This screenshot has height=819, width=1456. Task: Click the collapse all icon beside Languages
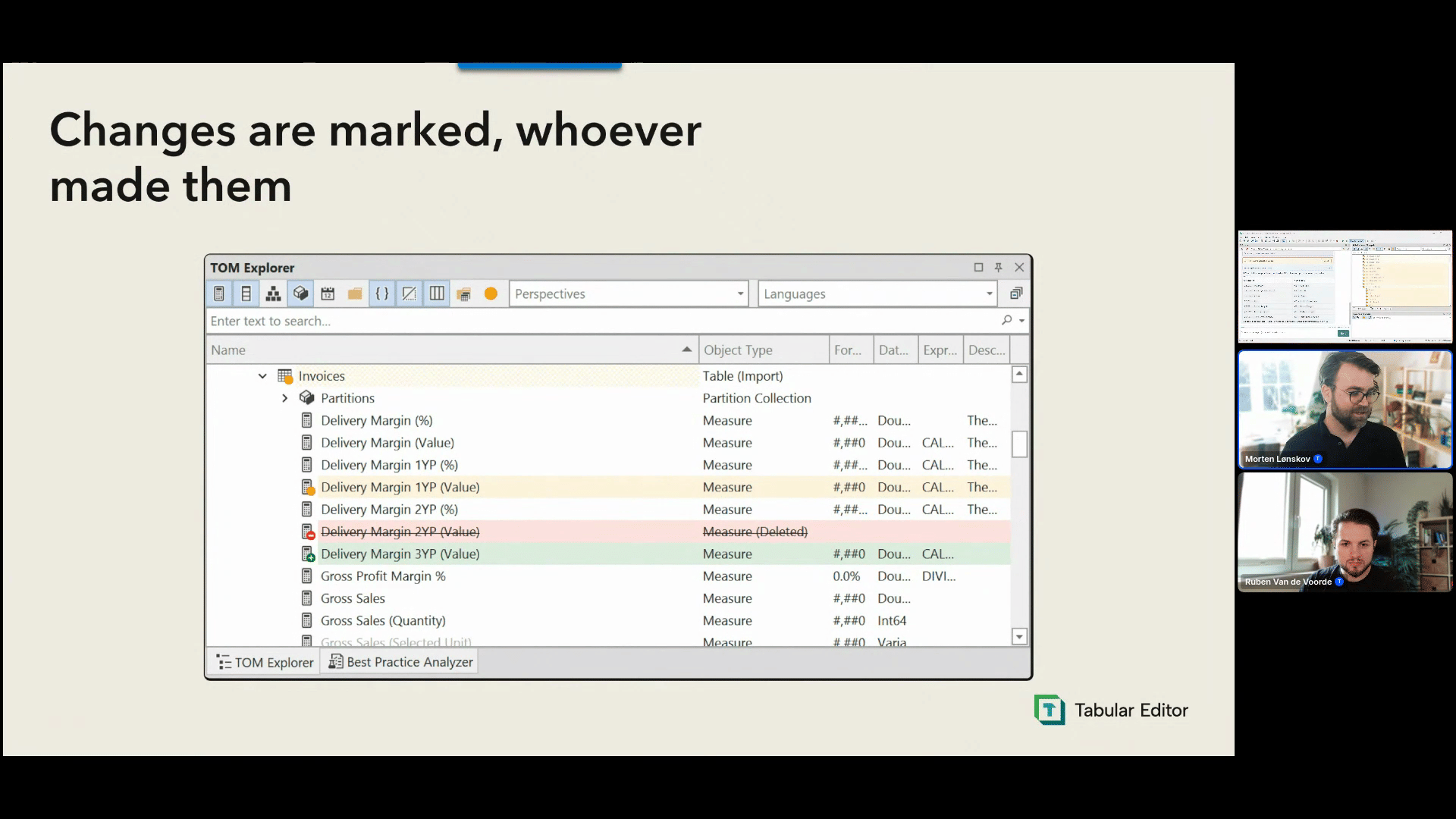[1016, 293]
